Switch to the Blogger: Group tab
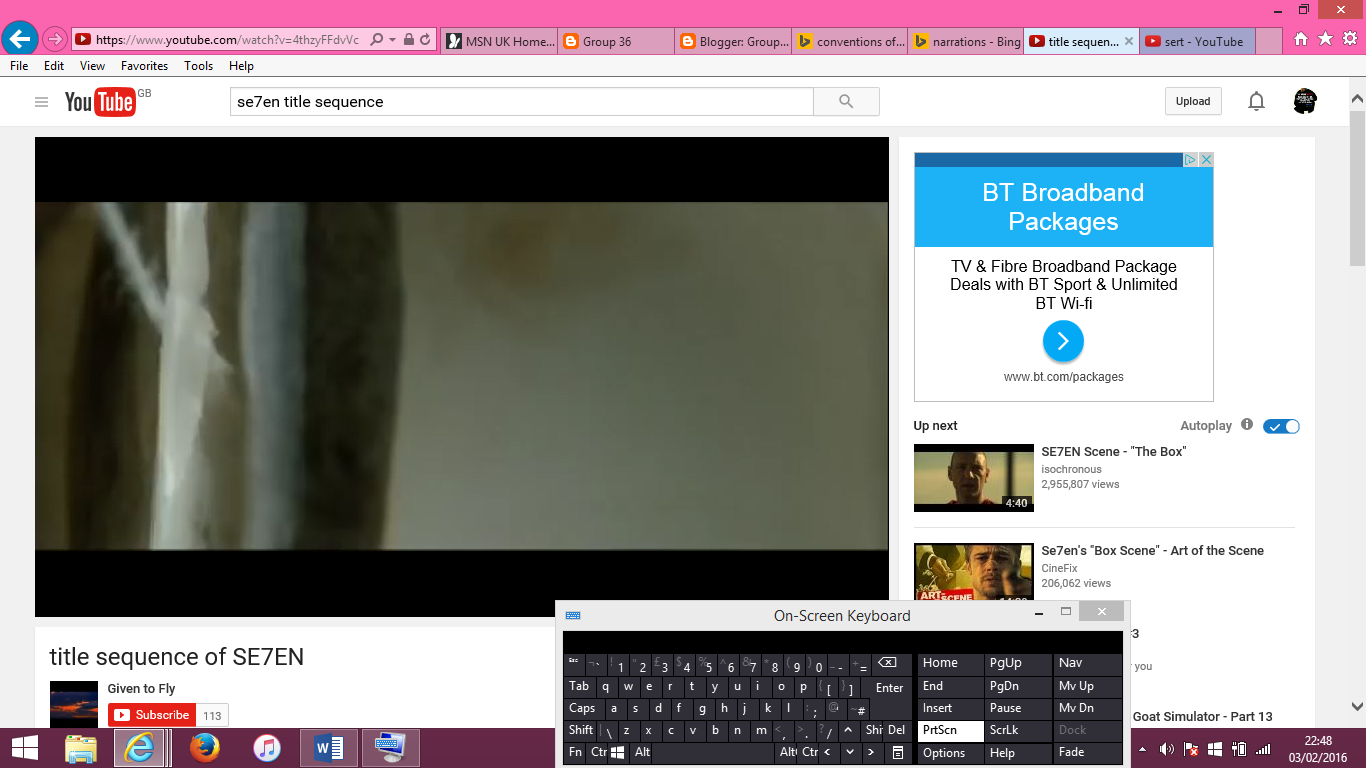 click(732, 41)
